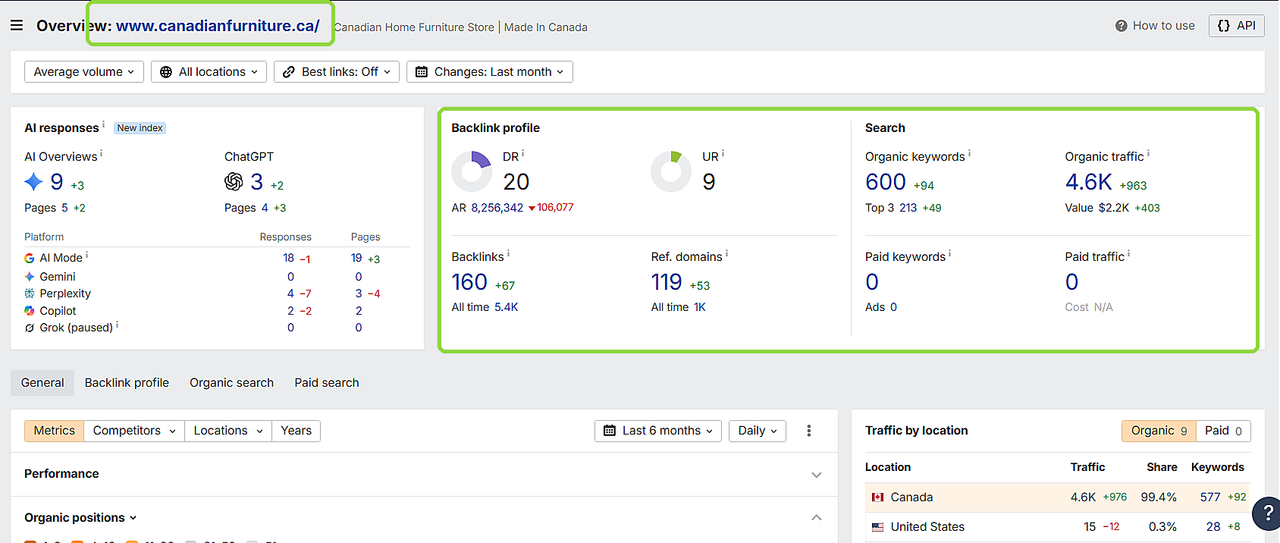Click the AR 8,256,342 rank value
This screenshot has height=543, width=1280.
click(497, 208)
